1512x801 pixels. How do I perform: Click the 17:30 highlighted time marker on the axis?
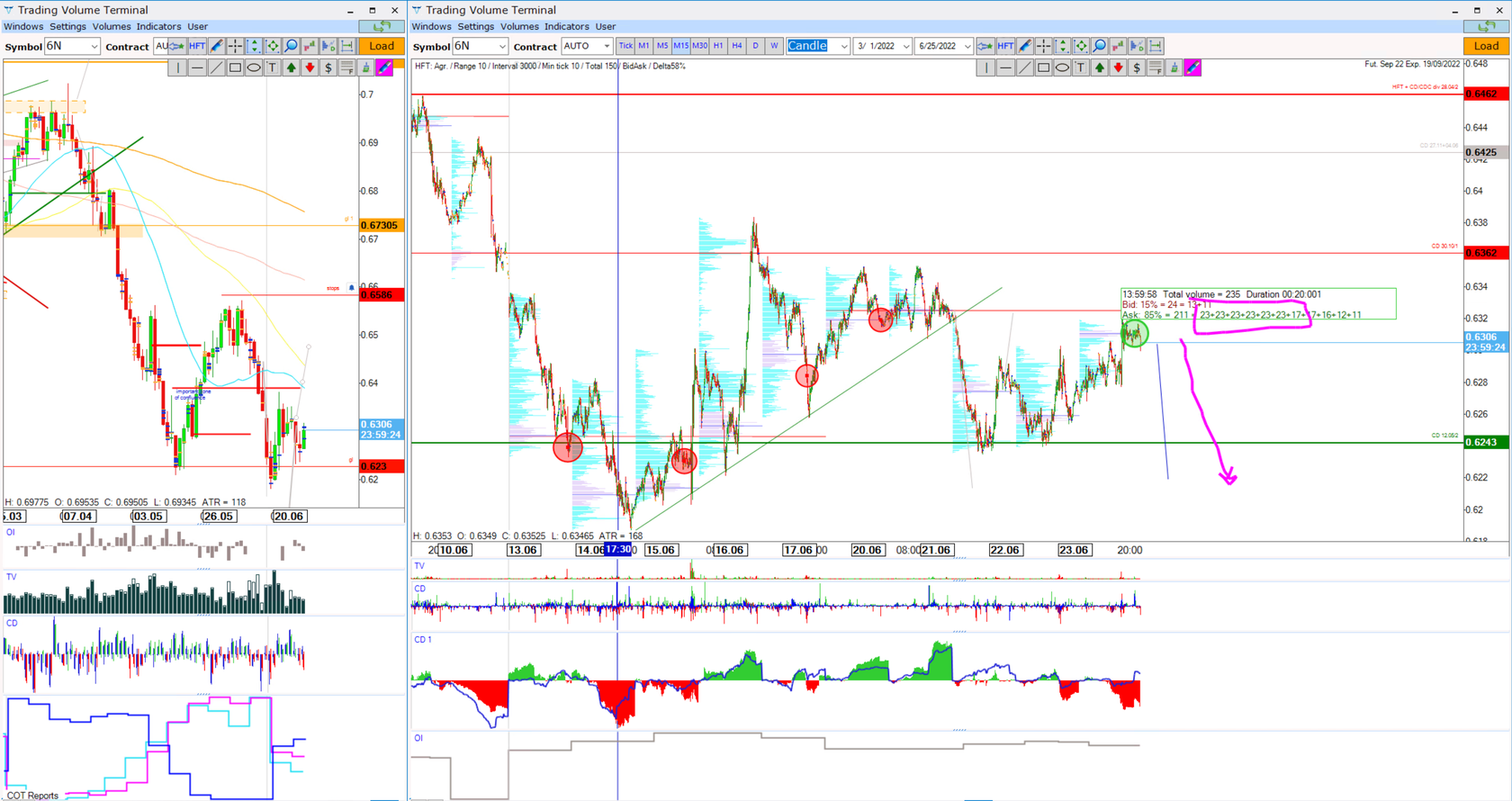pyautogui.click(x=617, y=549)
